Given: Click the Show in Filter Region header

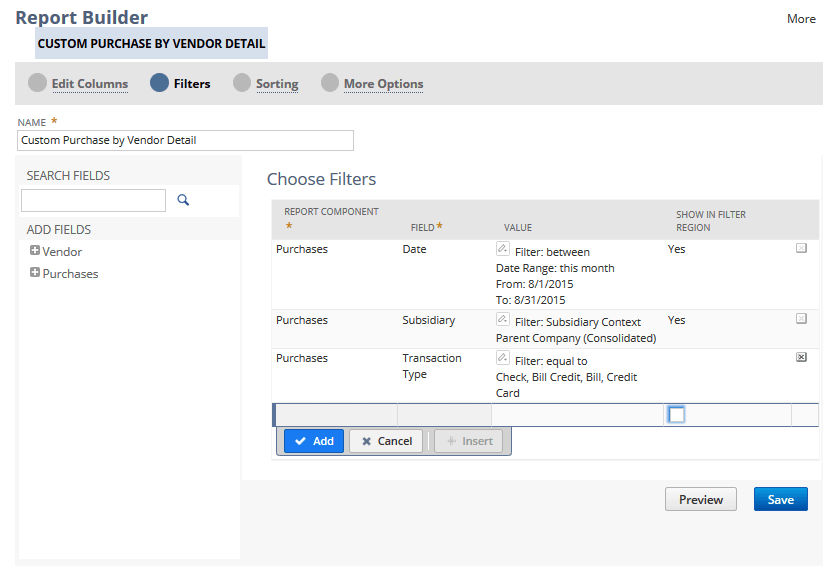Looking at the screenshot, I should point(711,221).
